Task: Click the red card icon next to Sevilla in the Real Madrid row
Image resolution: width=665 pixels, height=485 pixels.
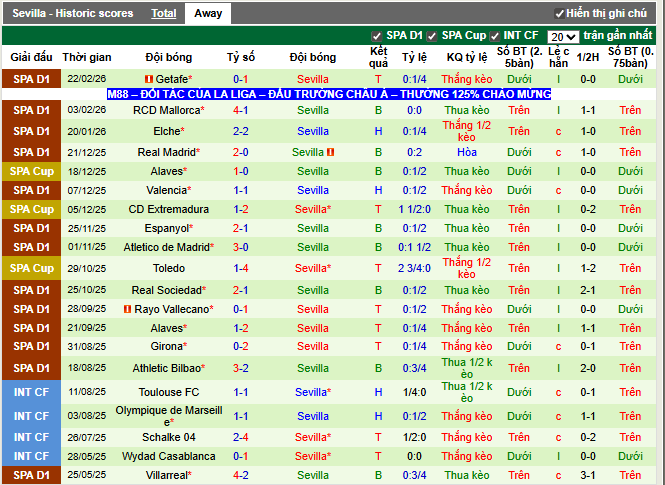Action: click(330, 152)
